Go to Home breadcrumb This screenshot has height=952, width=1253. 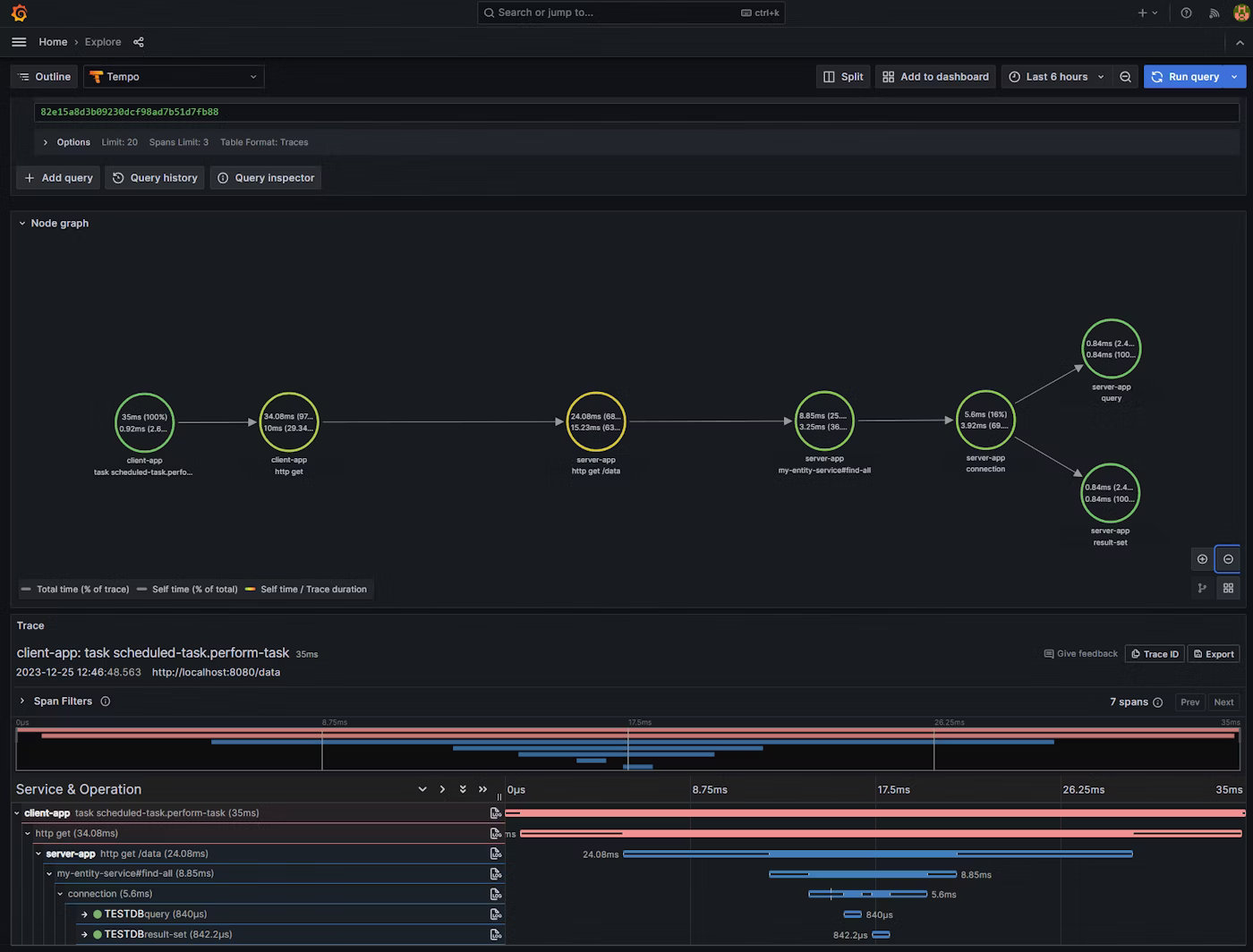point(53,42)
